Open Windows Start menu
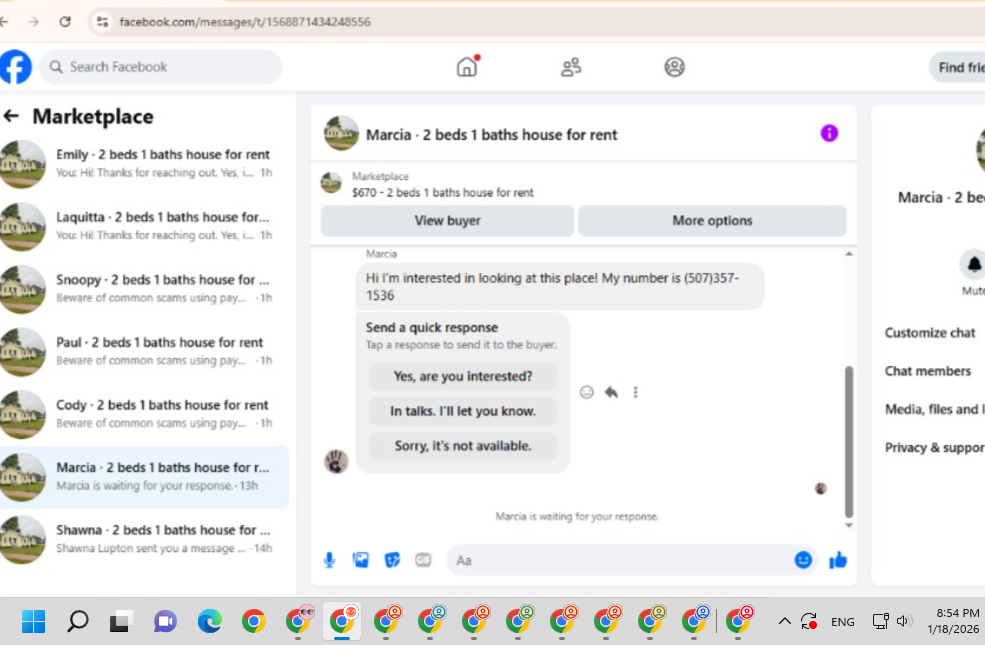 coord(33,622)
